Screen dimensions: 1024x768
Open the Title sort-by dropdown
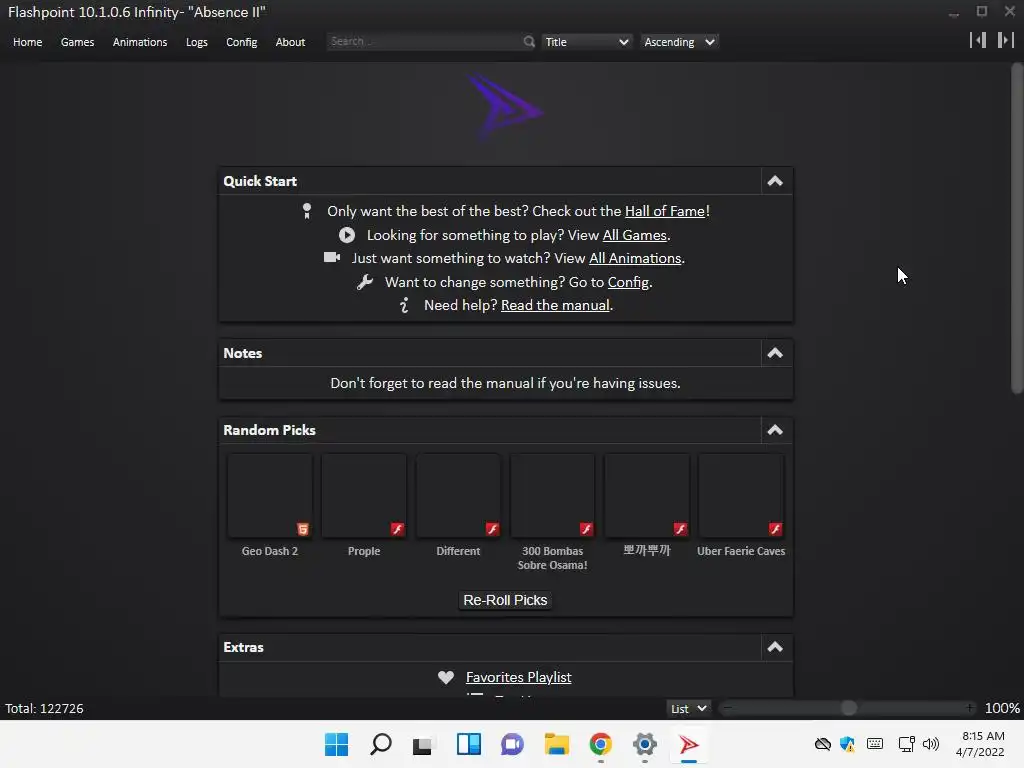pos(586,42)
